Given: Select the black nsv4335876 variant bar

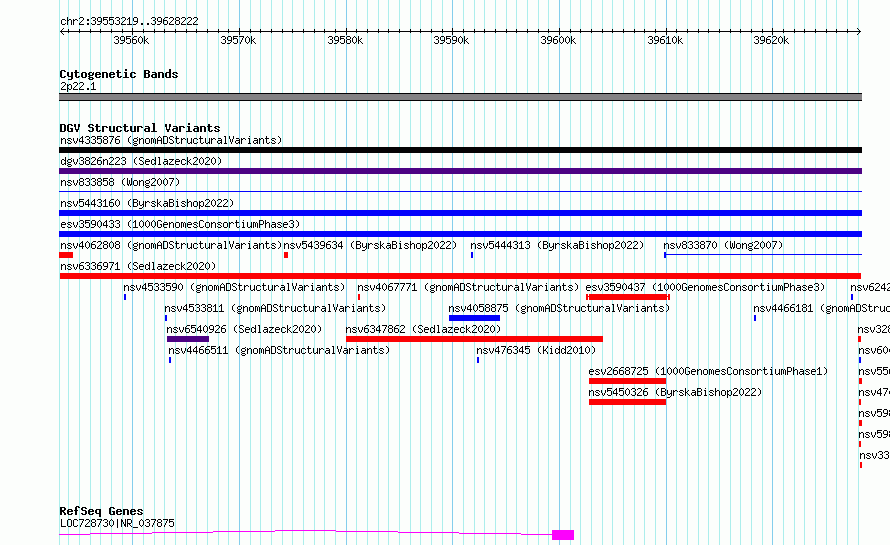Looking at the screenshot, I should pyautogui.click(x=460, y=150).
